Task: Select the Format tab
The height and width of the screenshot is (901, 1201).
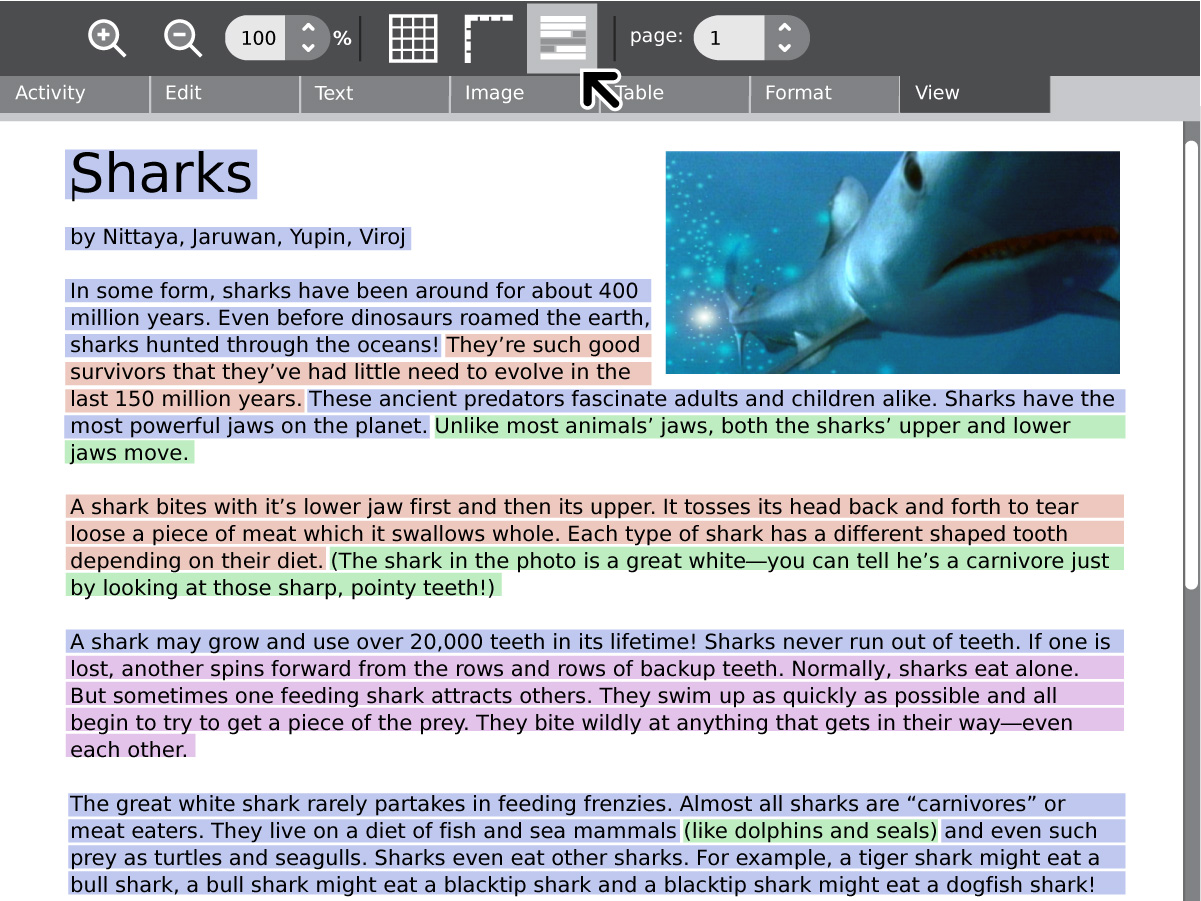Action: click(824, 94)
